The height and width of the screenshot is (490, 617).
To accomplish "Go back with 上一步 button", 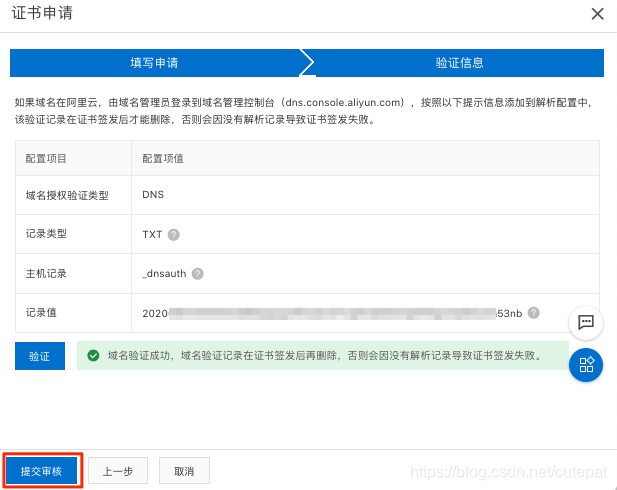I will coord(118,471).
